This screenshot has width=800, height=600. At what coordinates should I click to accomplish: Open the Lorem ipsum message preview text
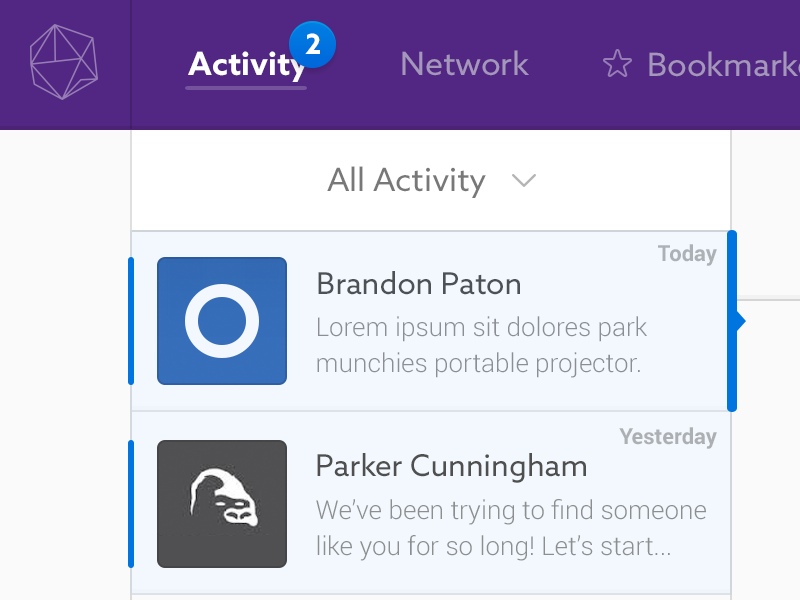tap(480, 345)
